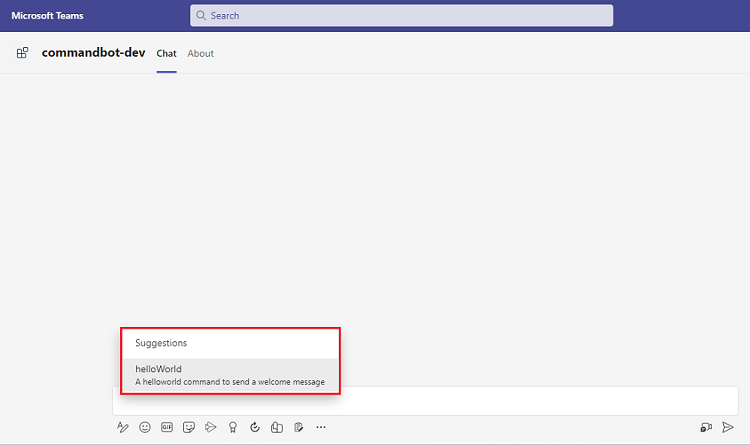The height and width of the screenshot is (445, 750).
Task: Click the Loop components icon
Action: point(255,427)
